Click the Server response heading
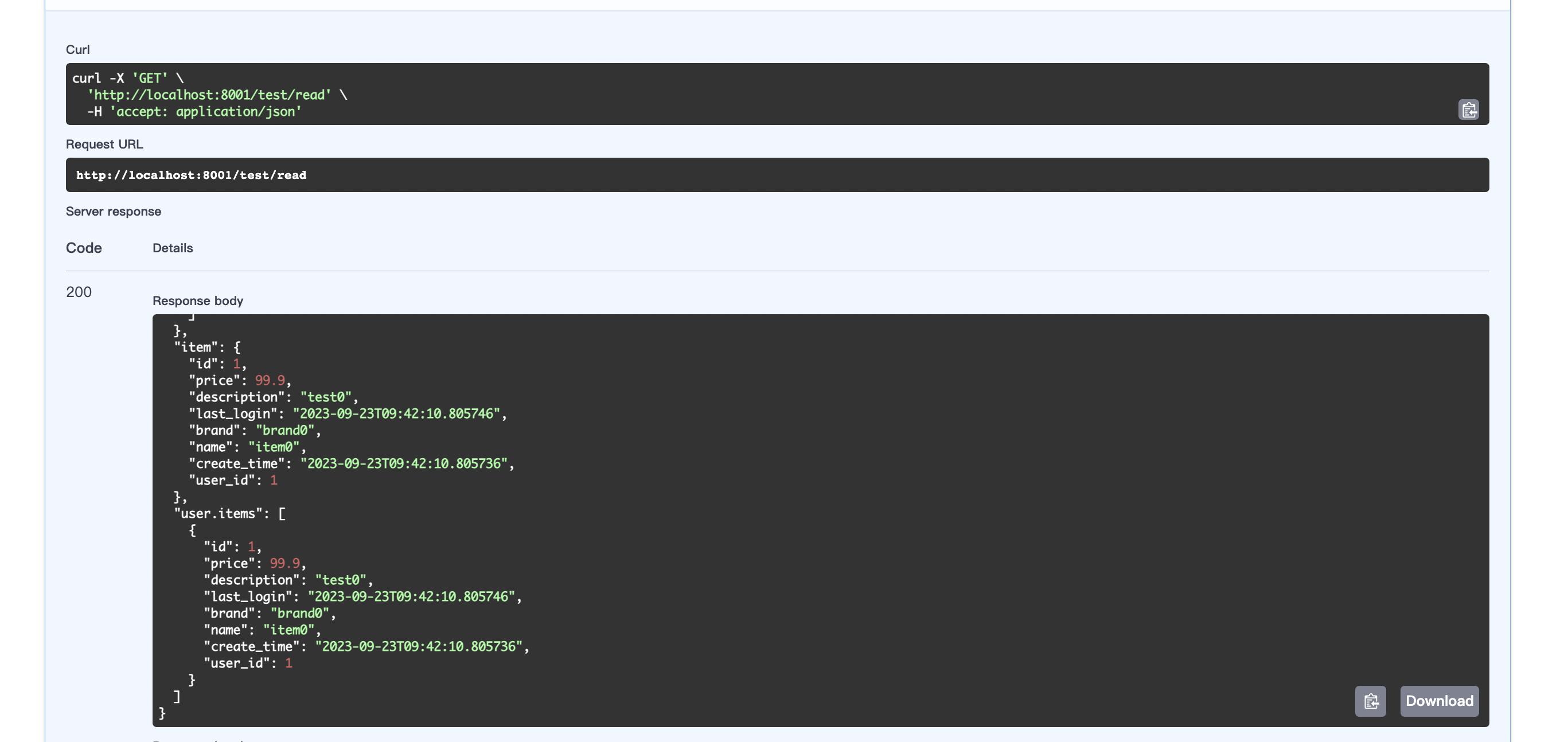The width and height of the screenshot is (1568, 742). (x=113, y=211)
